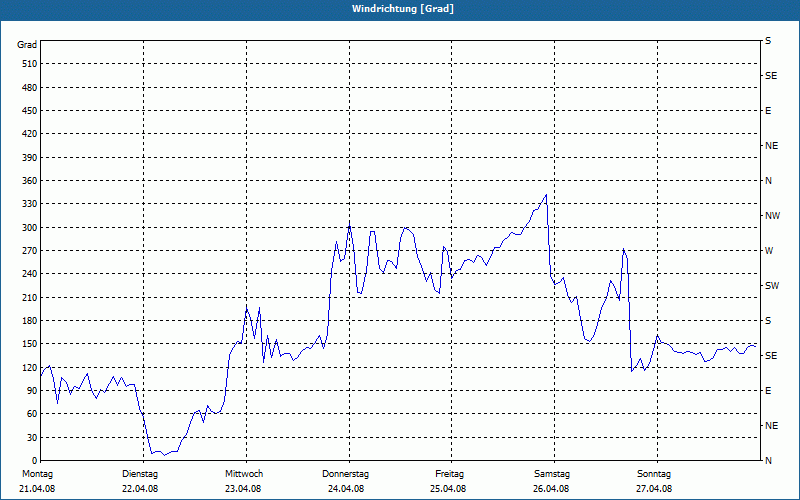This screenshot has height=500, width=800.
Task: Click the "NW" compass direction label
Action: 772,216
